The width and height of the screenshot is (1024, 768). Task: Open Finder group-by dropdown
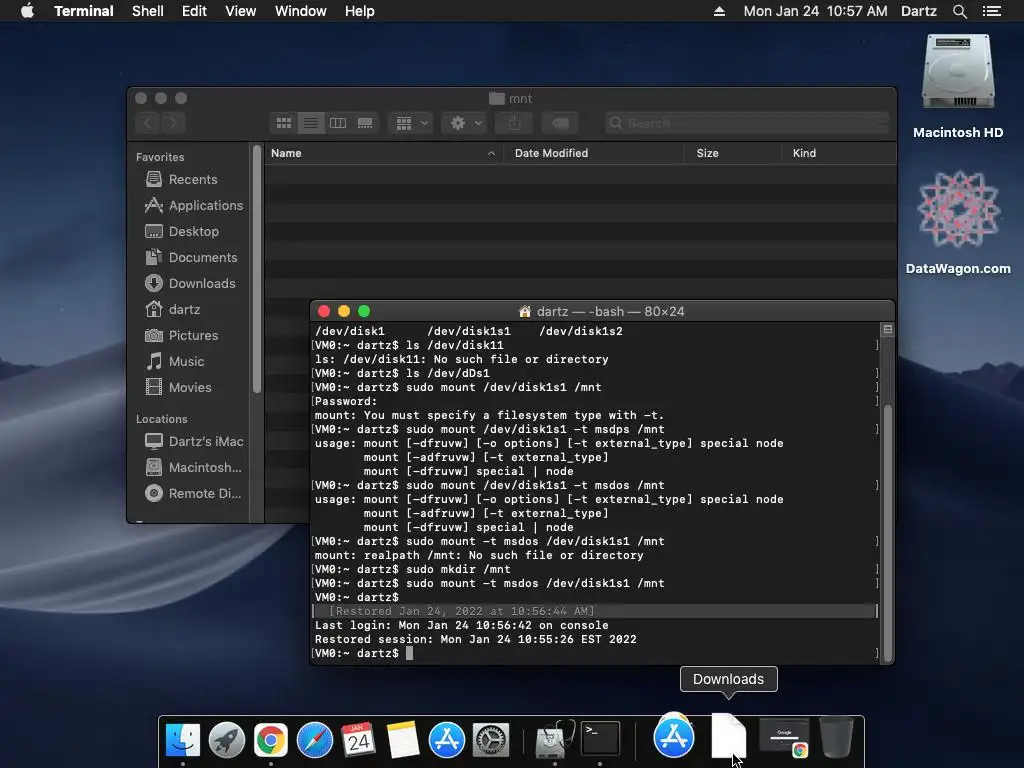pyautogui.click(x=411, y=123)
